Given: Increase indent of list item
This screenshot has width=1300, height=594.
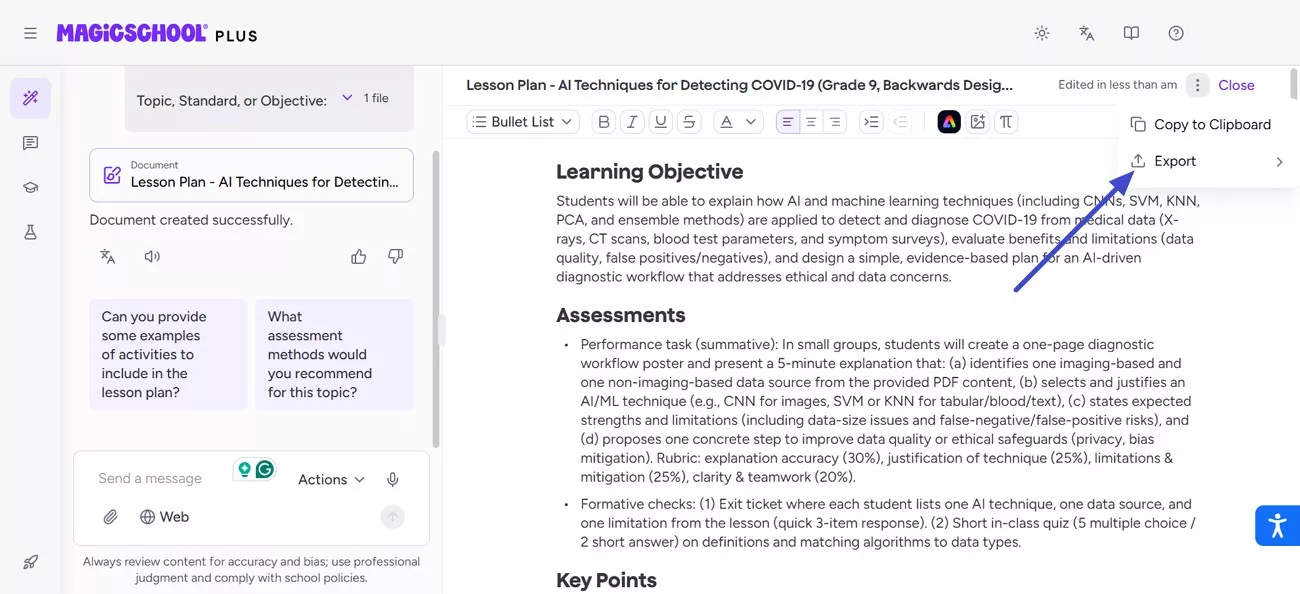Looking at the screenshot, I should pyautogui.click(x=871, y=122).
